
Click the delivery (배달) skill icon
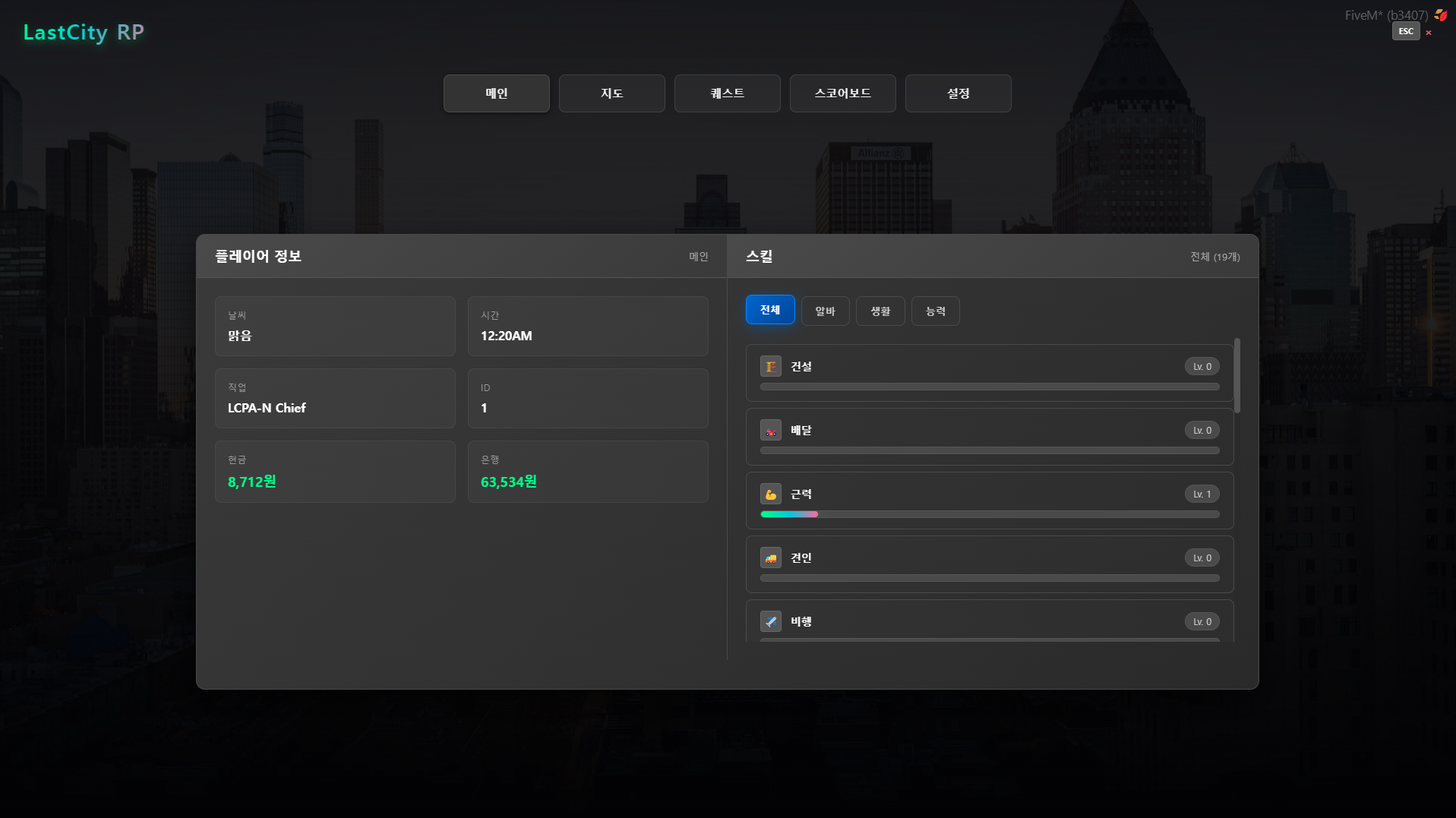pos(770,431)
